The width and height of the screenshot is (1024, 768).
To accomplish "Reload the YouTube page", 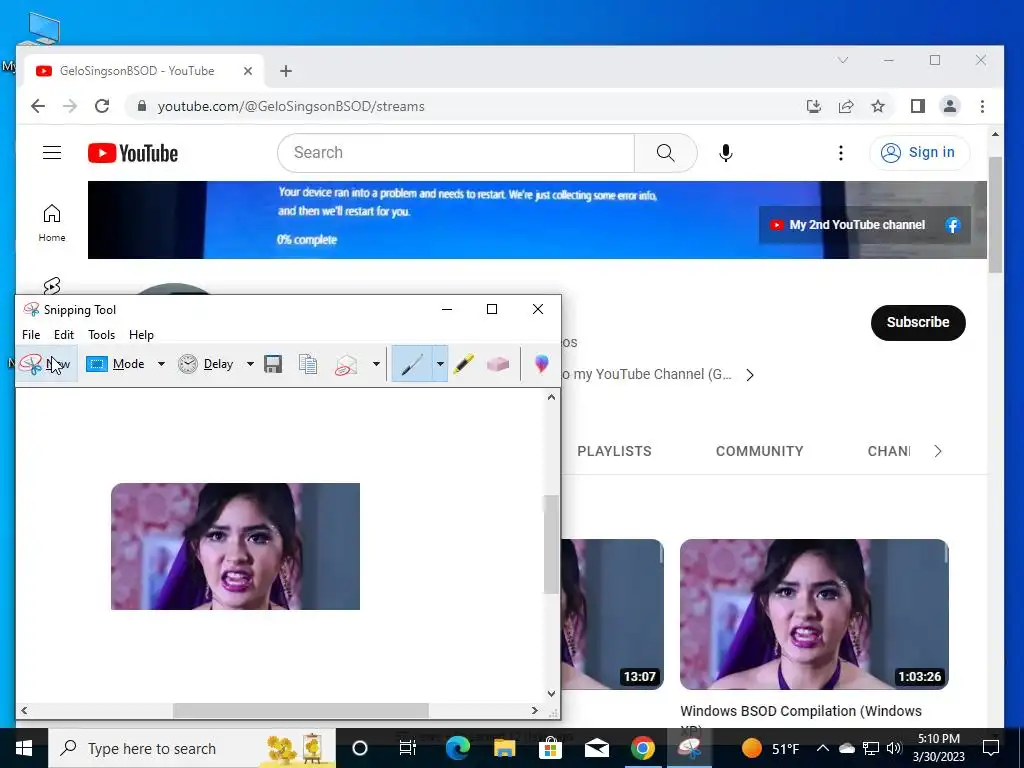I will [x=102, y=106].
